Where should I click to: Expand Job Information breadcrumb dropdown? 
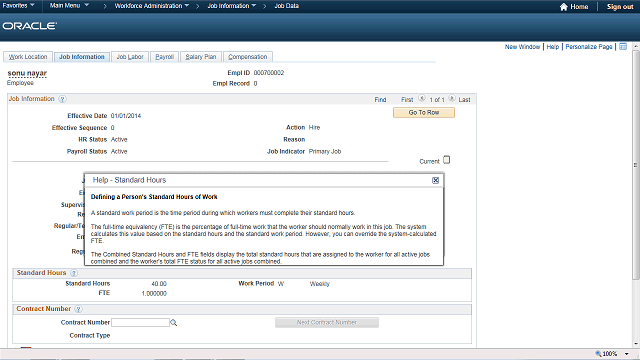[231, 6]
